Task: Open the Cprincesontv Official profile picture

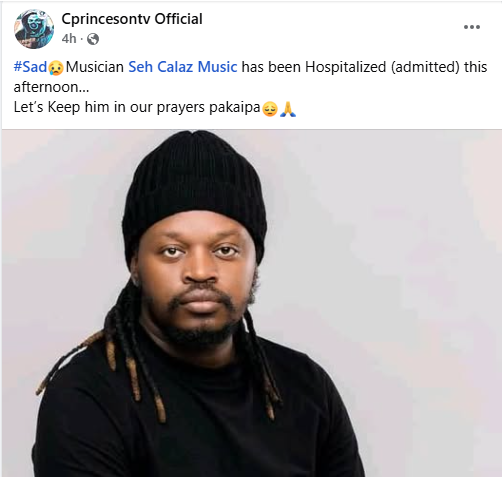Action: [x=34, y=29]
